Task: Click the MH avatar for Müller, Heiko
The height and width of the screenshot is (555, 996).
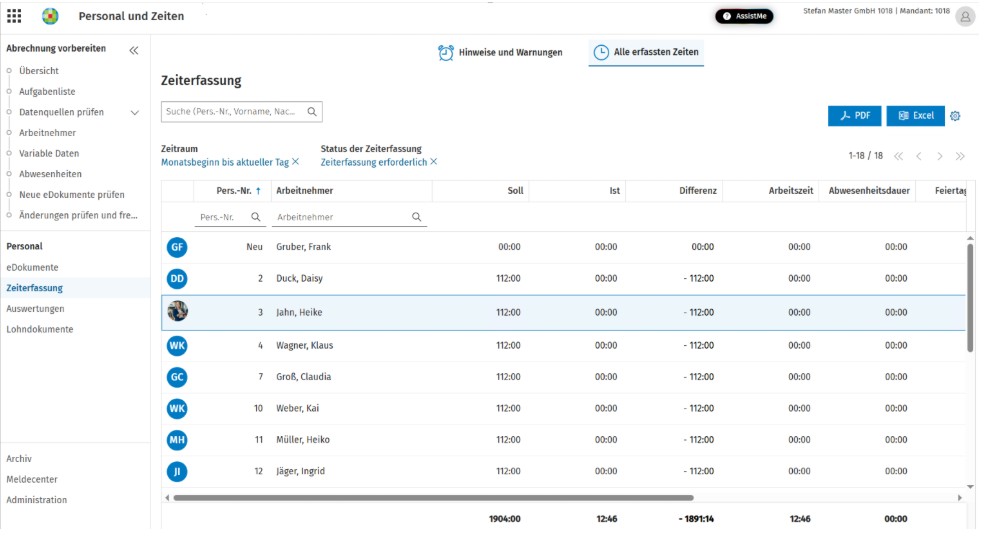Action: click(x=177, y=439)
